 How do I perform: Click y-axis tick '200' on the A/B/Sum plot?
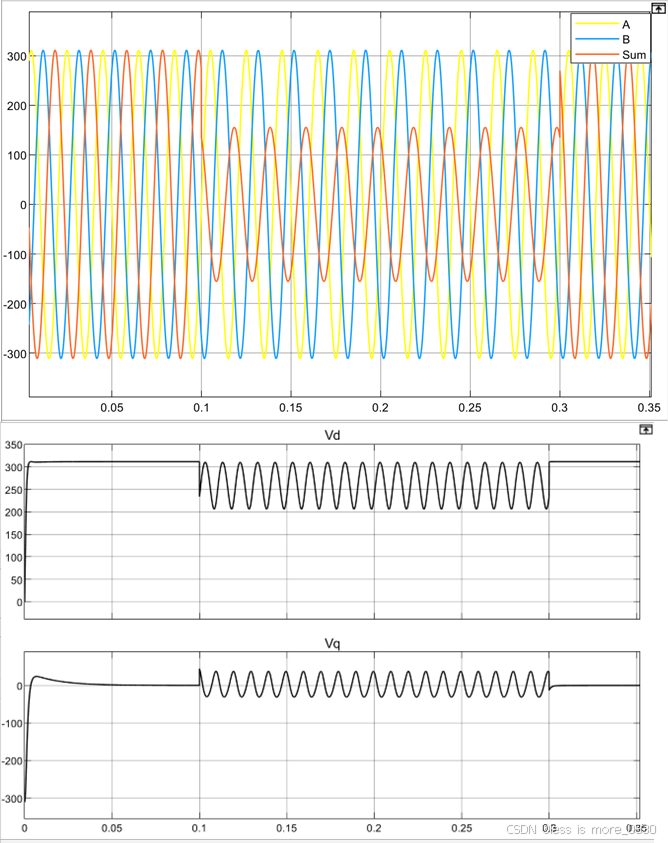click(17, 106)
